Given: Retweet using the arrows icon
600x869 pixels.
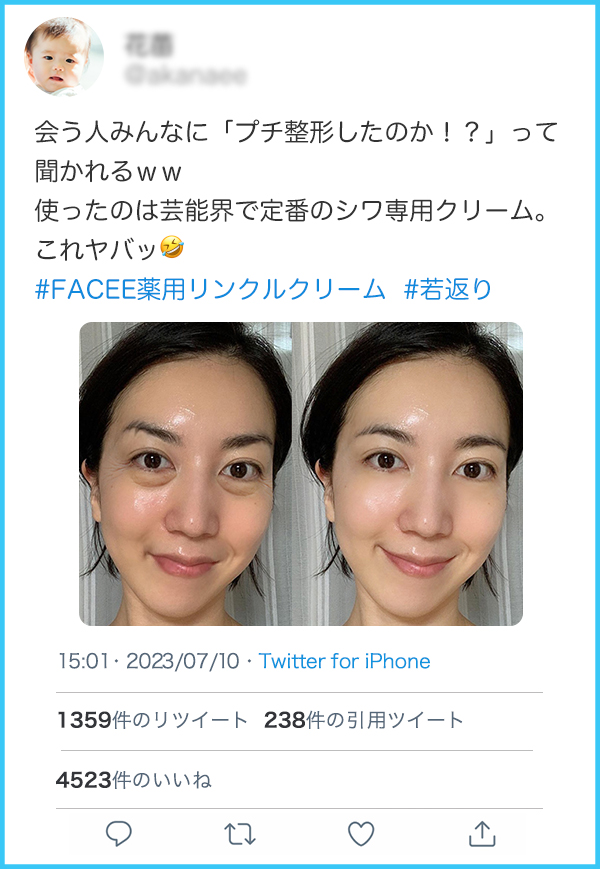Looking at the screenshot, I should 239,834.
